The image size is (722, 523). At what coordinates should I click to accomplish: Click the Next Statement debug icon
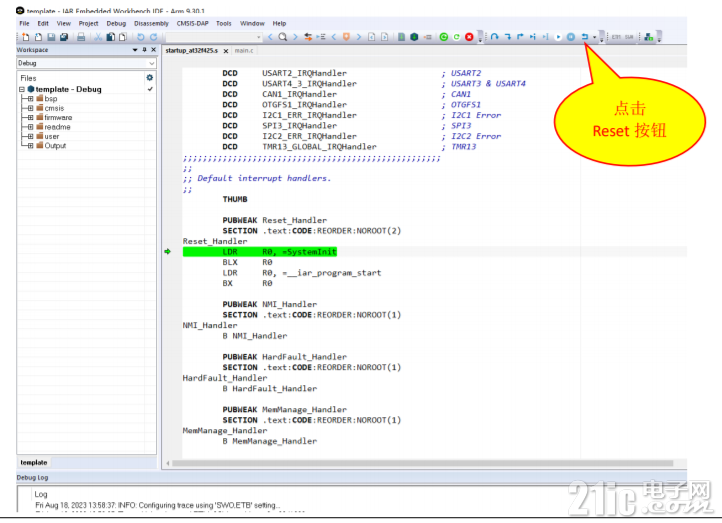pyautogui.click(x=533, y=37)
